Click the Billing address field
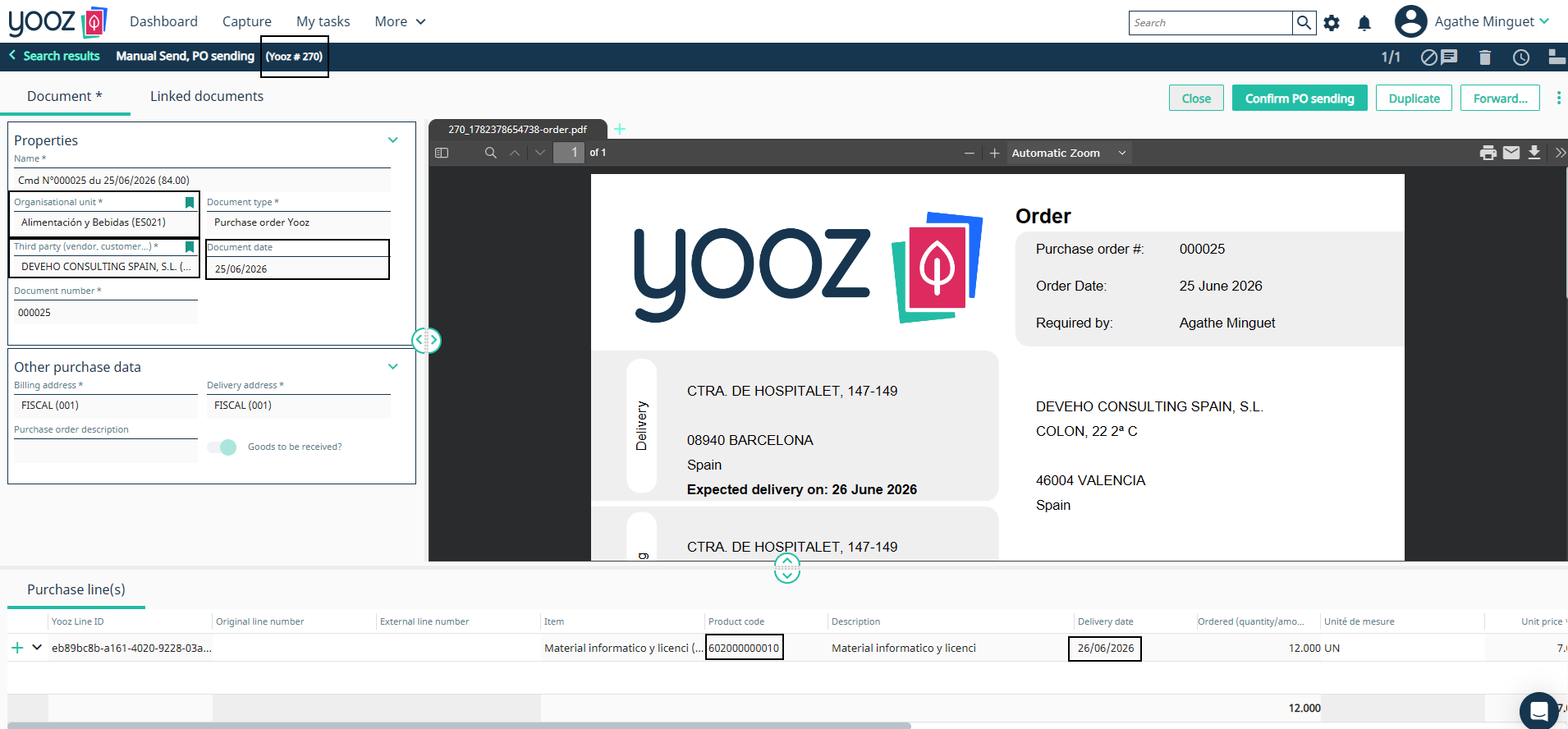The width and height of the screenshot is (1568, 729). click(106, 406)
